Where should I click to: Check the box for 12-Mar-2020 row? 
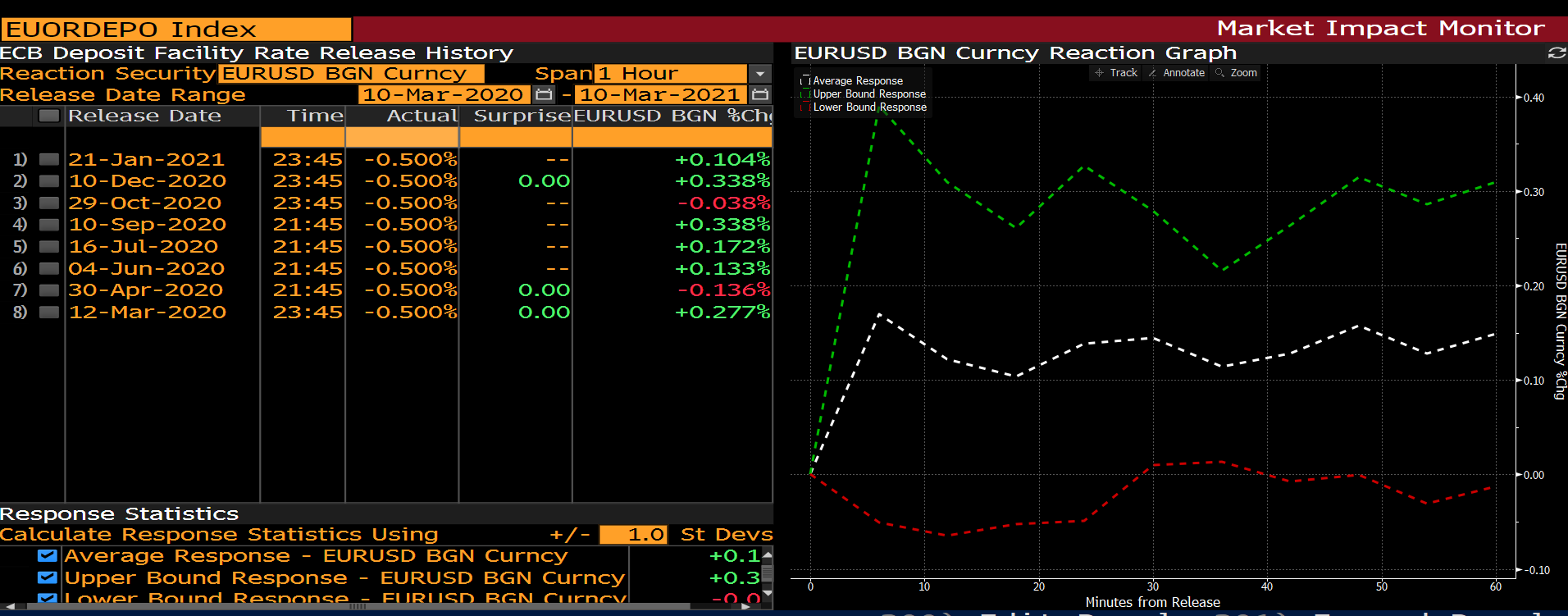49,312
